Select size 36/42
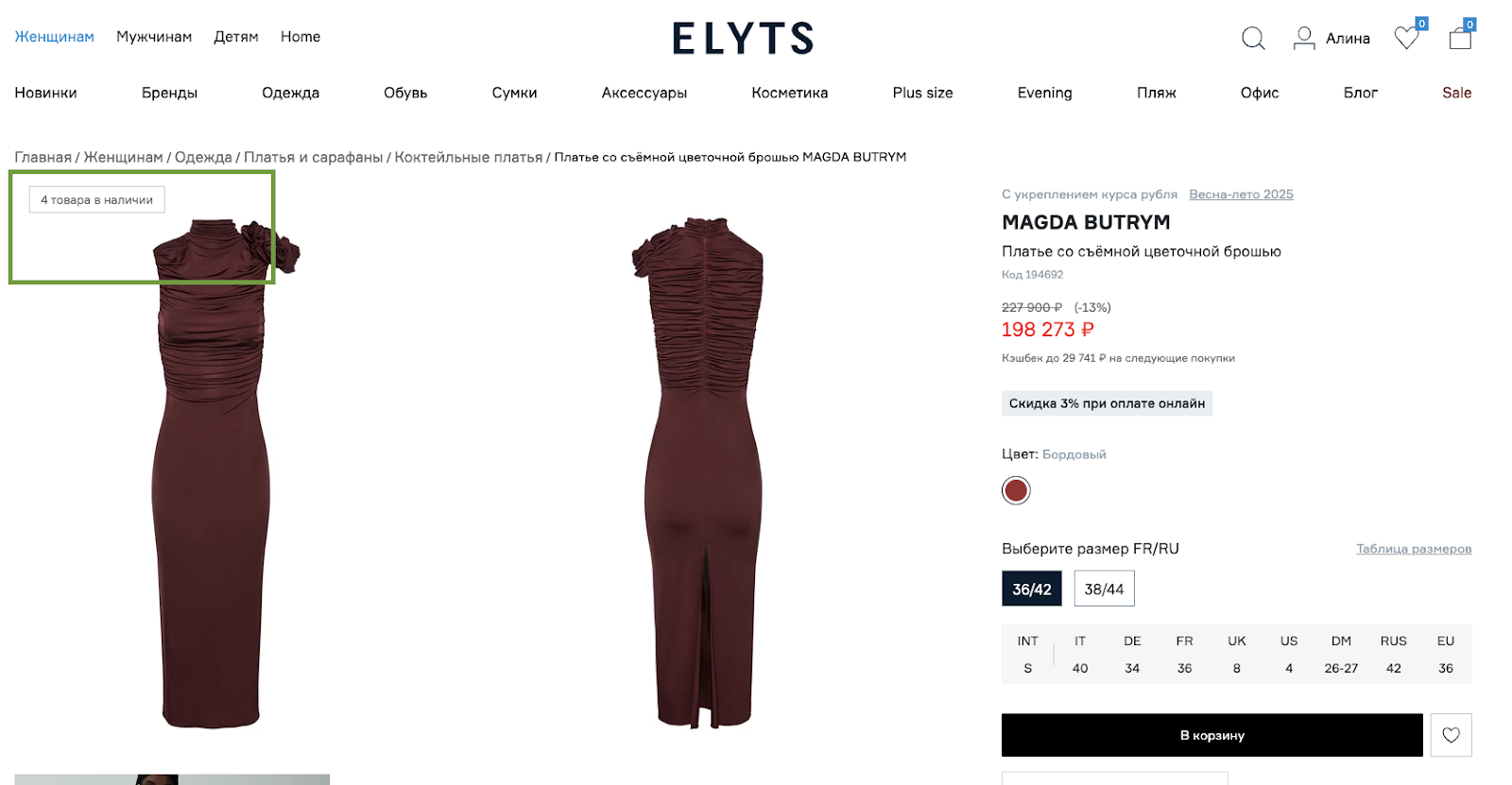The height and width of the screenshot is (785, 1512). (1032, 589)
